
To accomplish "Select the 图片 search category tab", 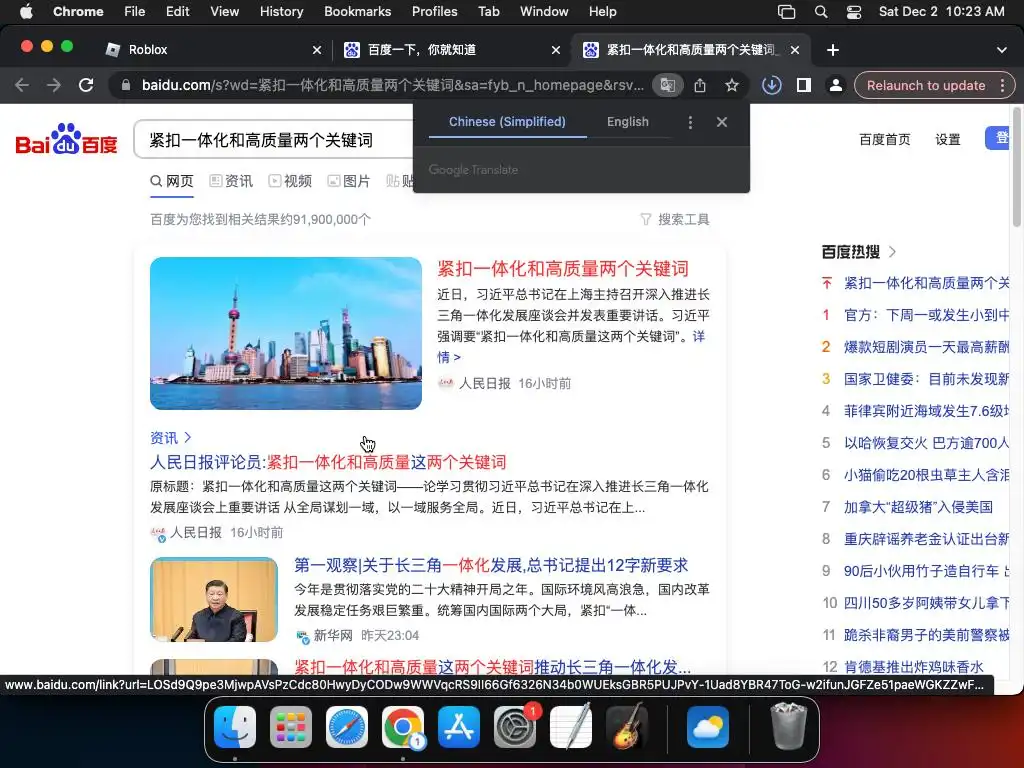I will click(x=349, y=181).
